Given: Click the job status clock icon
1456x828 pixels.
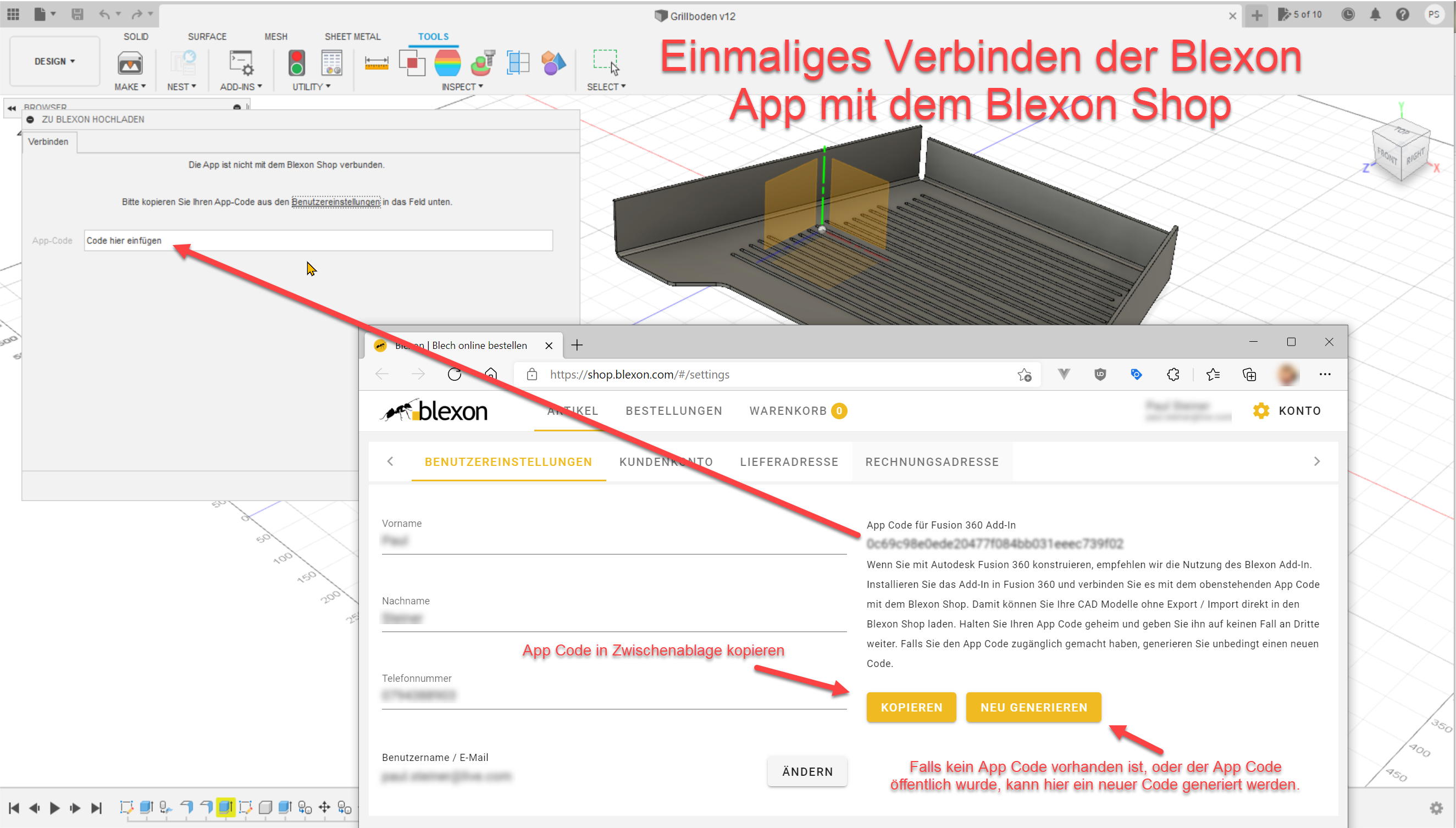Looking at the screenshot, I should (x=1347, y=15).
